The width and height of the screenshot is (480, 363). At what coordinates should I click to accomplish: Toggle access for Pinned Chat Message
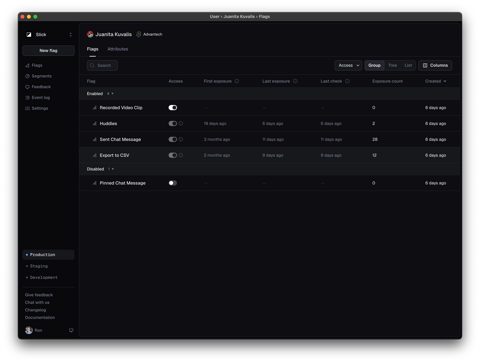173,183
